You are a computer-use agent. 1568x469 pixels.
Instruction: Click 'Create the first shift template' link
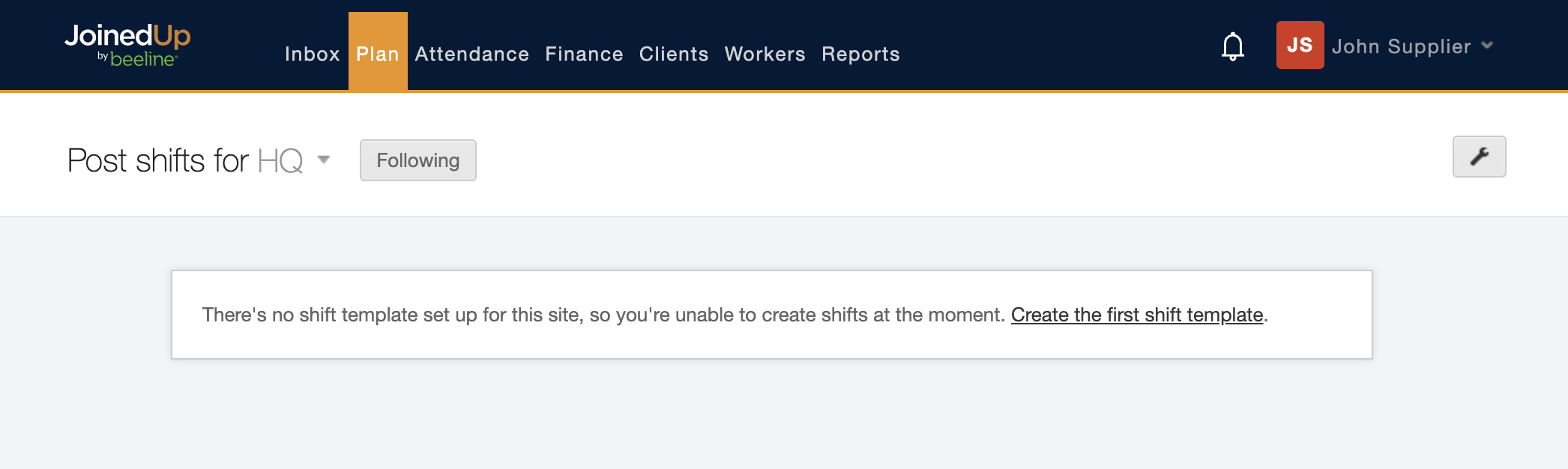click(1136, 315)
